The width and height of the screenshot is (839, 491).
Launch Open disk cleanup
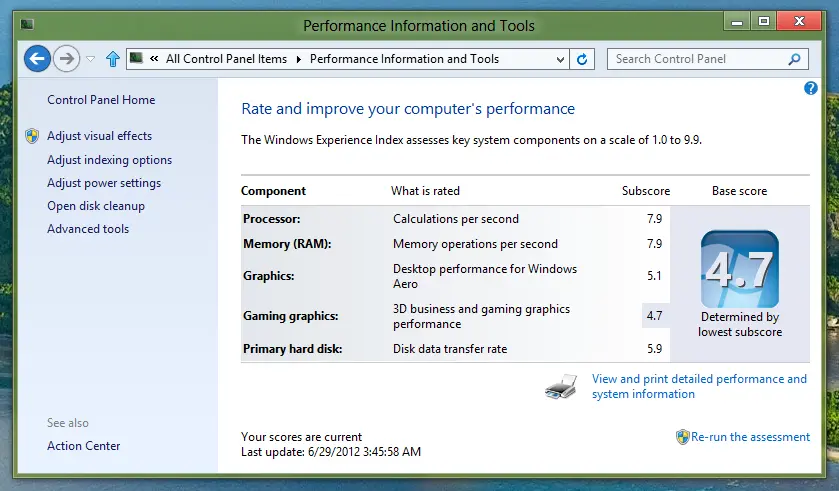[96, 206]
